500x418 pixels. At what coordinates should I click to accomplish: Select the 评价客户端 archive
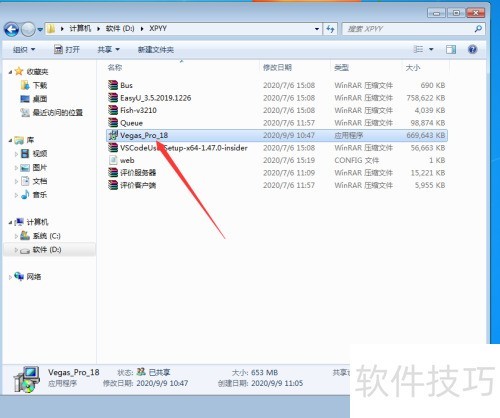click(x=277, y=185)
